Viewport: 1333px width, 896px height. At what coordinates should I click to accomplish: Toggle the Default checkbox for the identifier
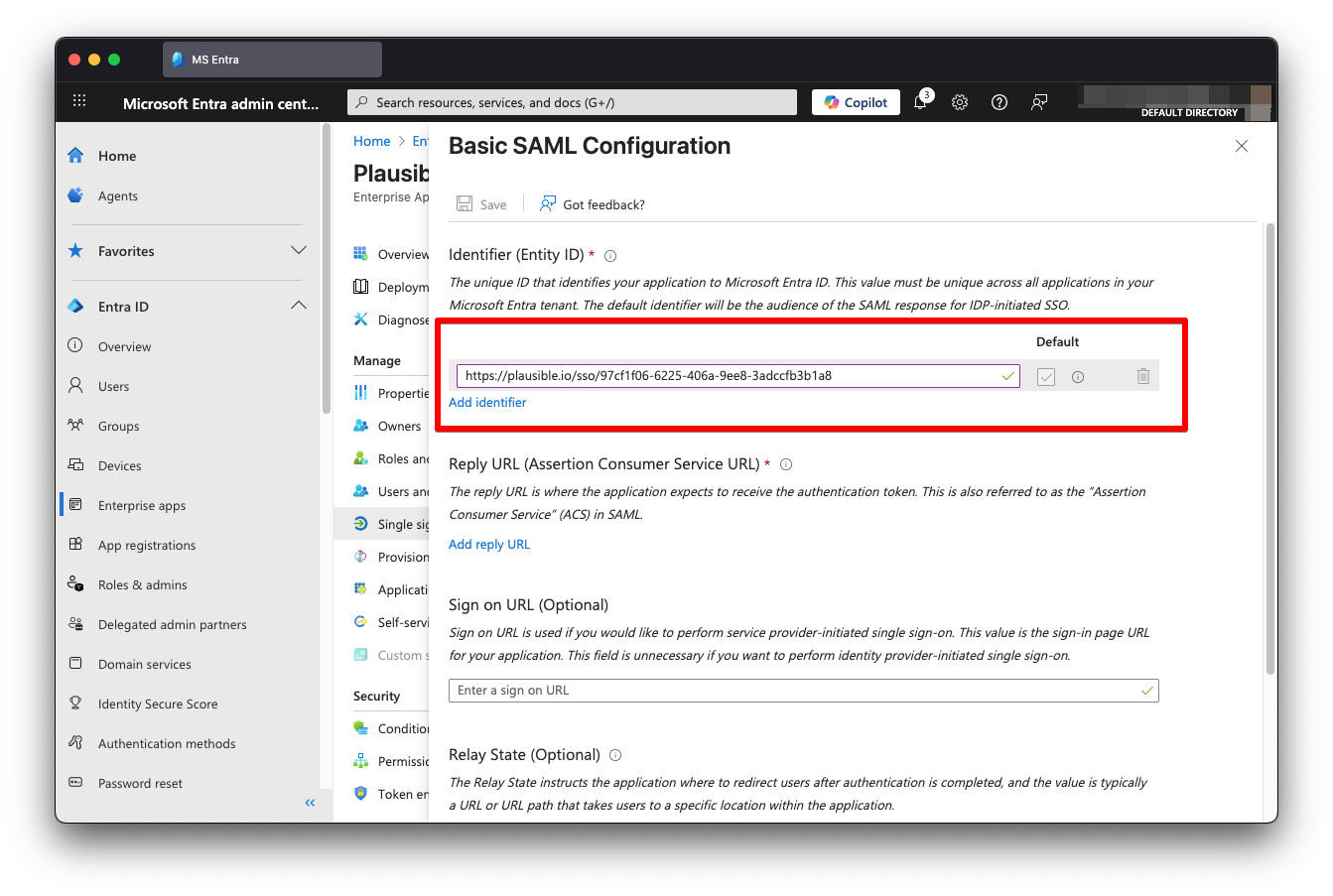(1045, 375)
